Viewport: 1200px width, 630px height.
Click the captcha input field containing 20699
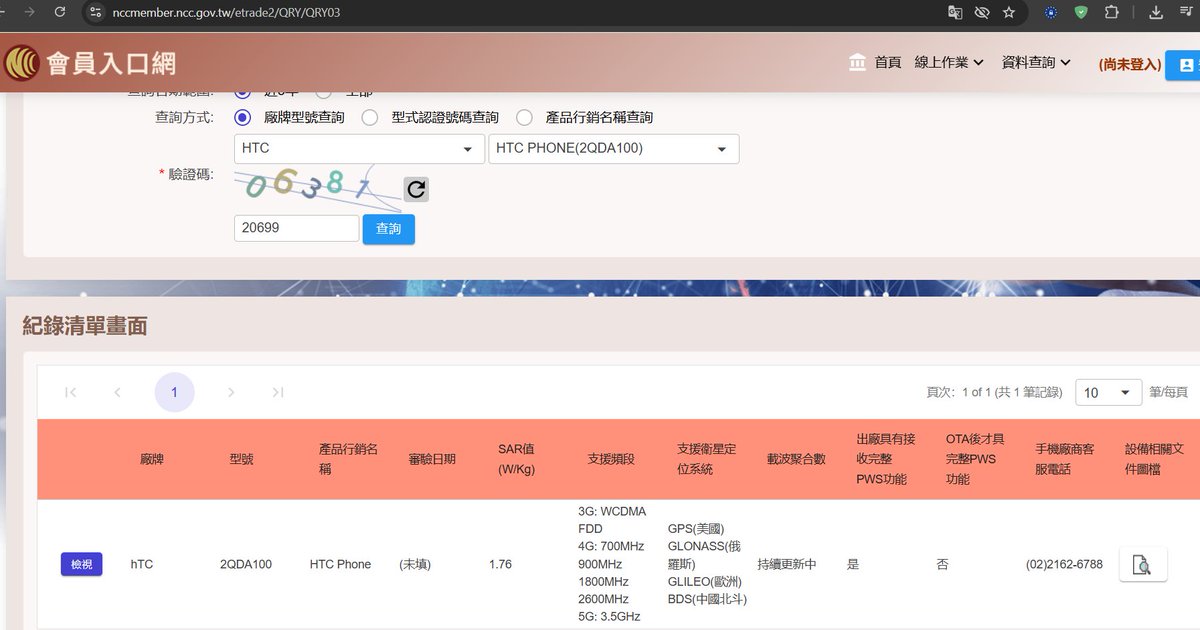296,228
